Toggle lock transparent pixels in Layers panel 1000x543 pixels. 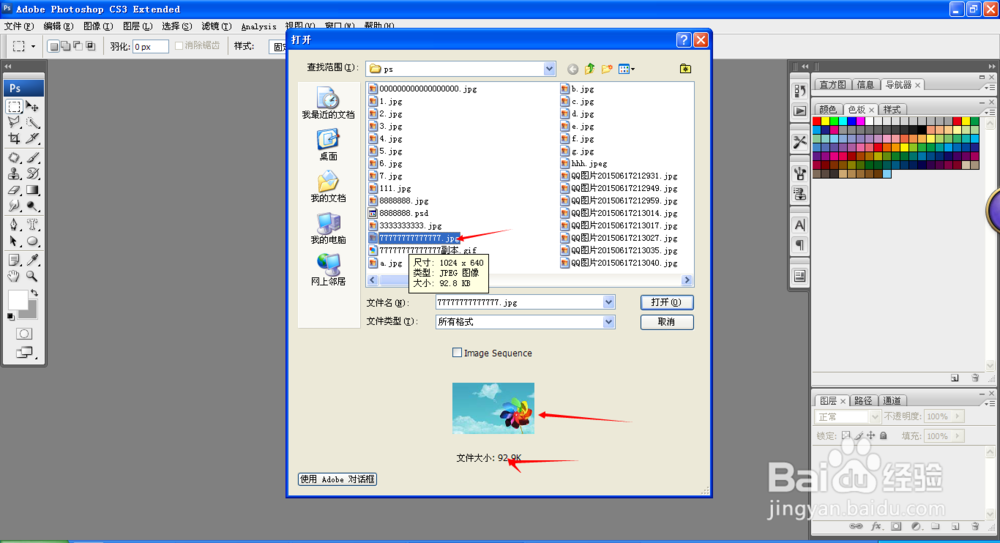coord(846,436)
